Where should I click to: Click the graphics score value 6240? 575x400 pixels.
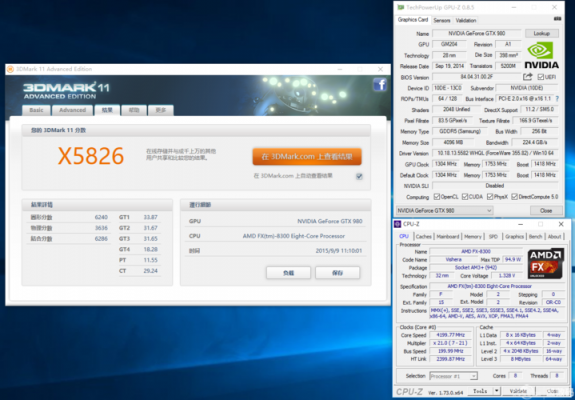tap(101, 217)
